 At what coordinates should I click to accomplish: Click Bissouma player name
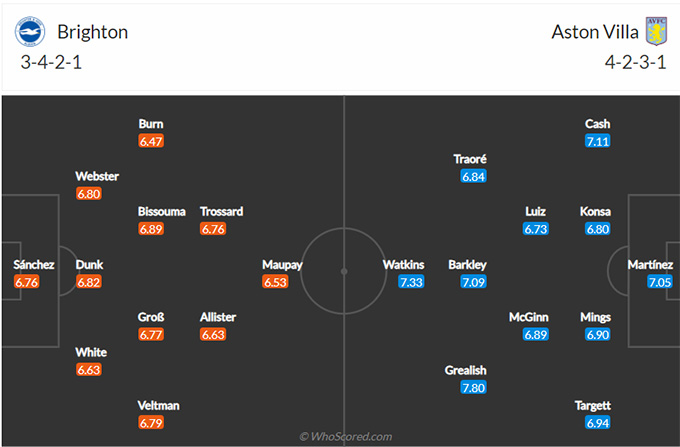tap(162, 212)
